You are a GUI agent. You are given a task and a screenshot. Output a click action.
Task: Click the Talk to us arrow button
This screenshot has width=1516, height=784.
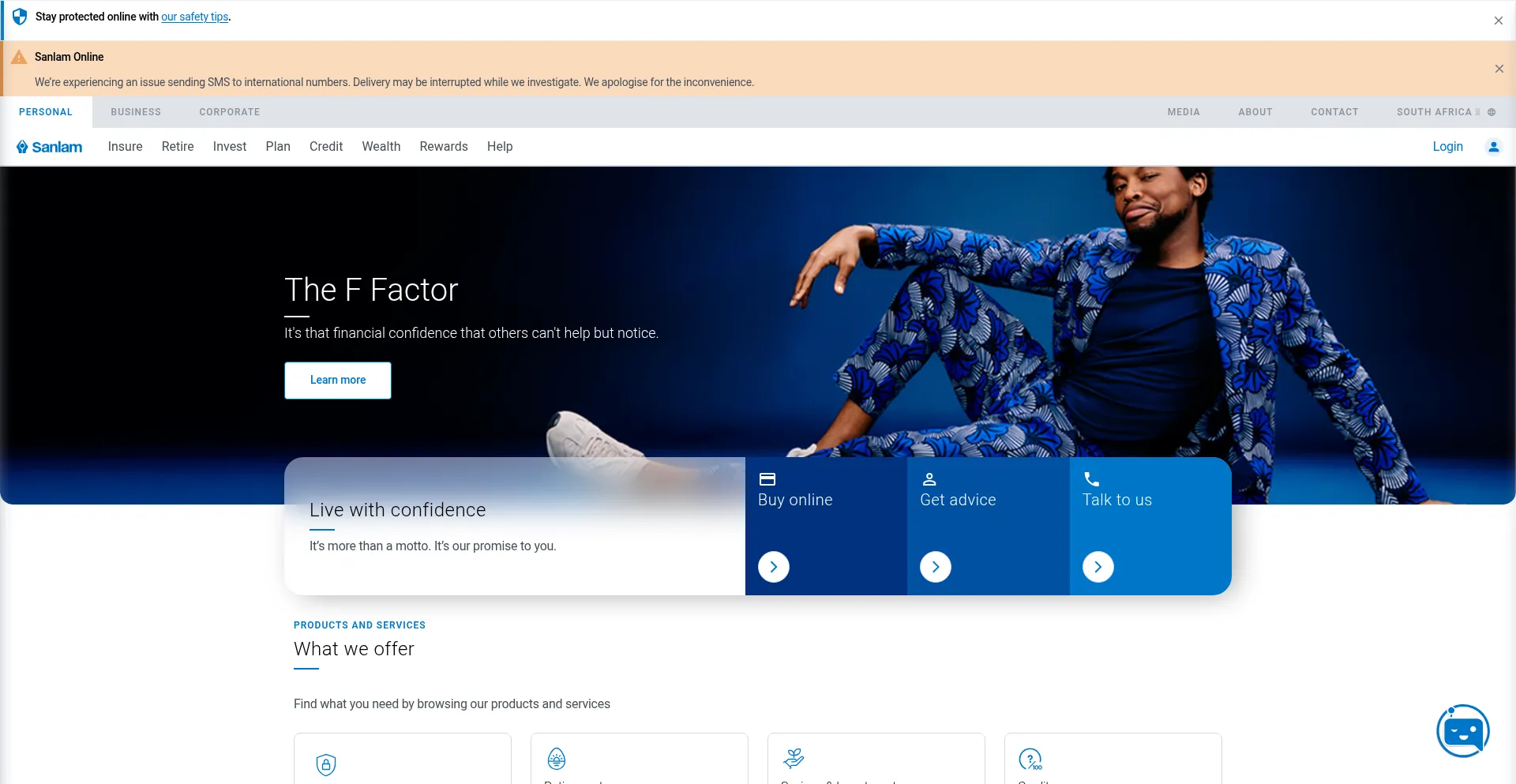pyautogui.click(x=1098, y=567)
